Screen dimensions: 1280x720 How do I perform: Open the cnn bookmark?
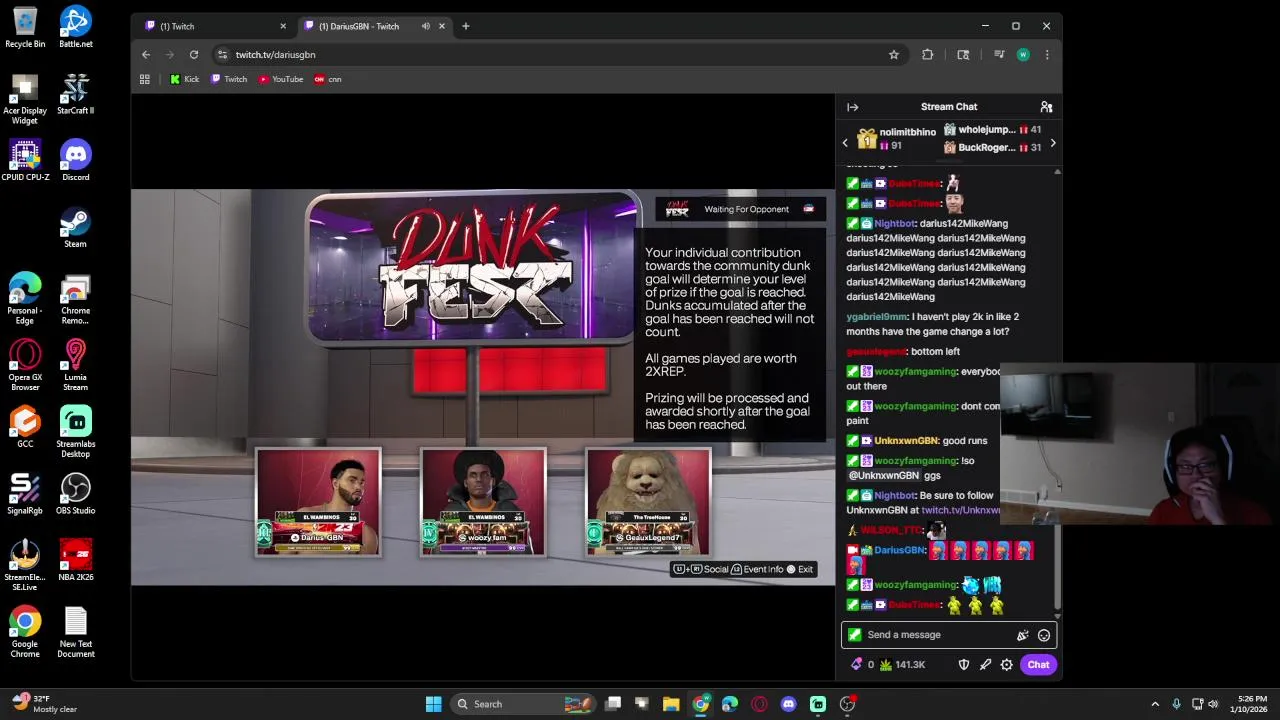click(x=328, y=79)
